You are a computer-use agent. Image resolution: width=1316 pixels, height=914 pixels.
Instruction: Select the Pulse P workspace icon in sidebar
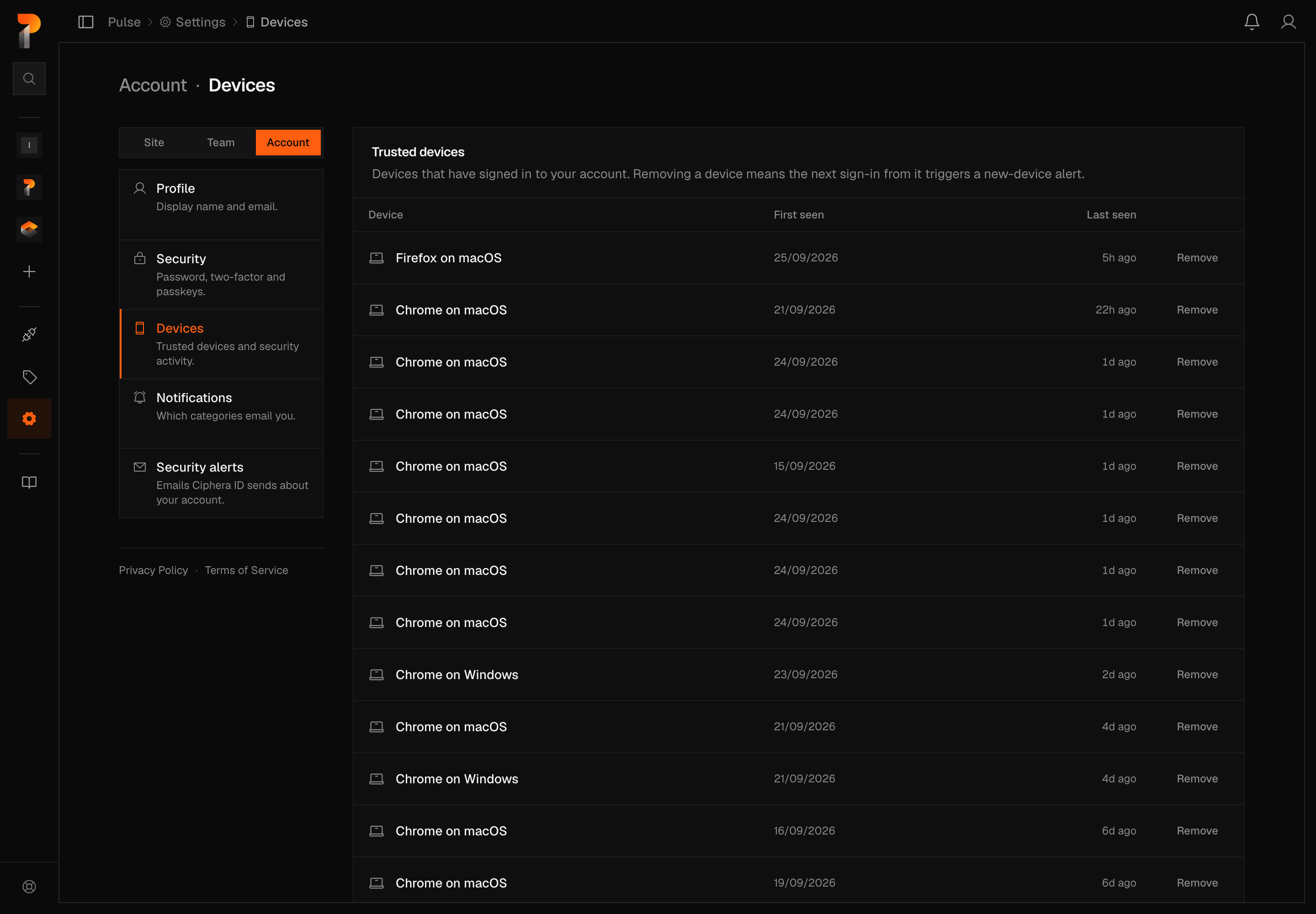(x=29, y=187)
